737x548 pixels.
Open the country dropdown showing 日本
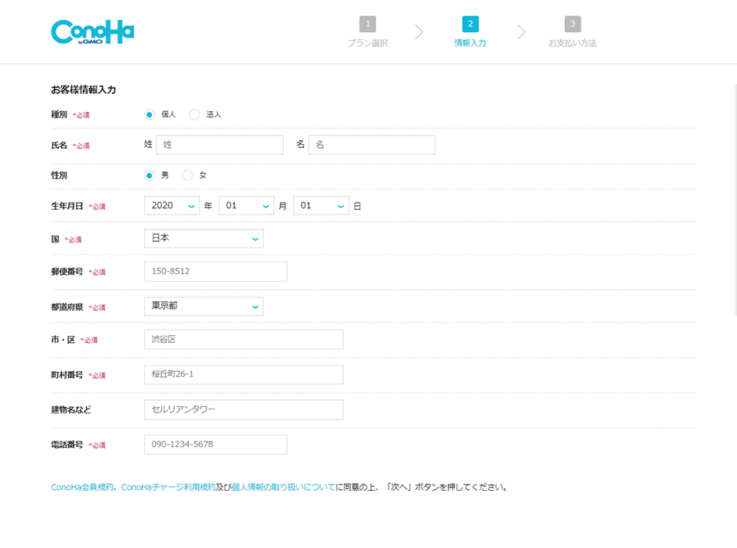pos(204,239)
